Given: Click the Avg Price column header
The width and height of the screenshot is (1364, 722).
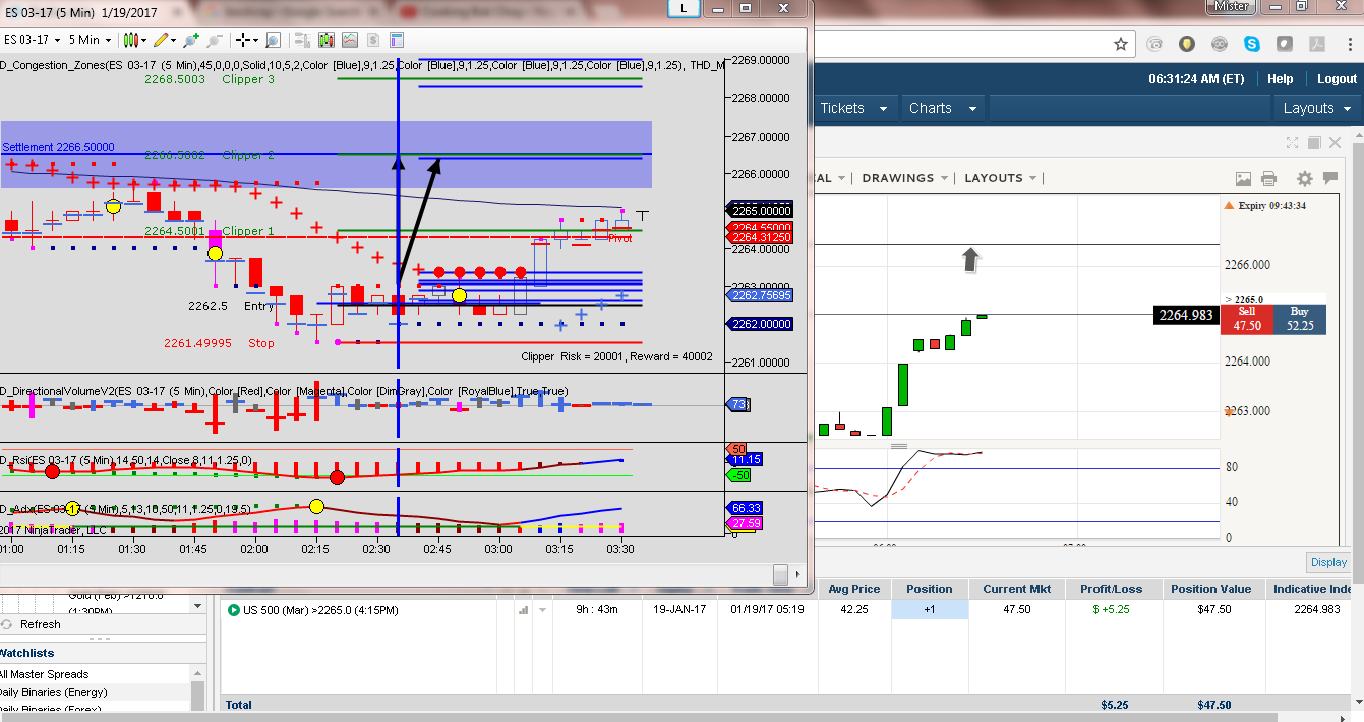Looking at the screenshot, I should pyautogui.click(x=853, y=589).
